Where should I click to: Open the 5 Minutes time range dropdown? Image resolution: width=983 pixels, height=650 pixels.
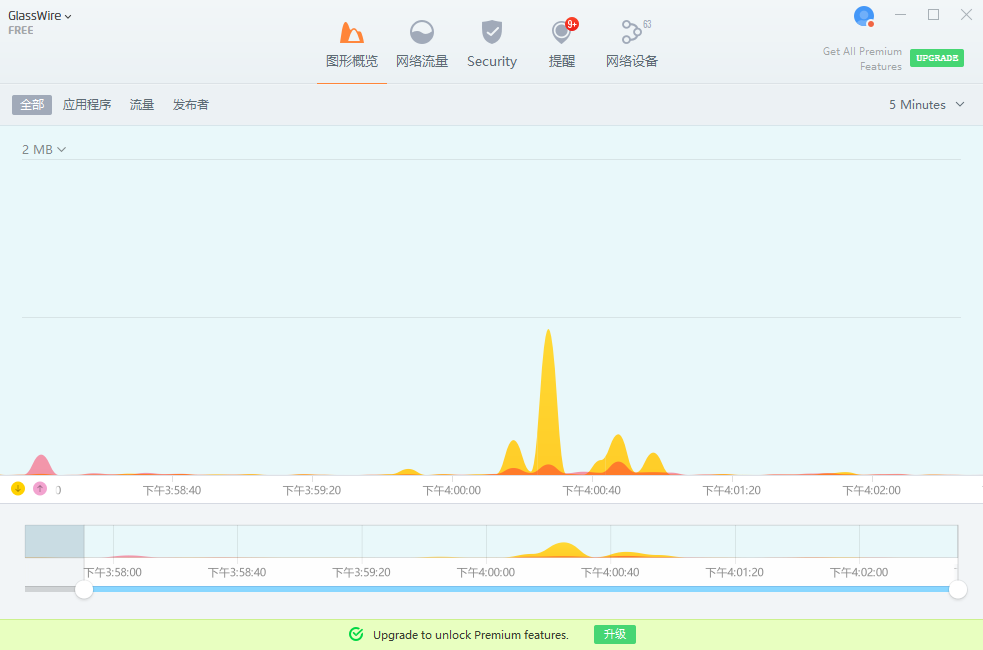(x=927, y=105)
